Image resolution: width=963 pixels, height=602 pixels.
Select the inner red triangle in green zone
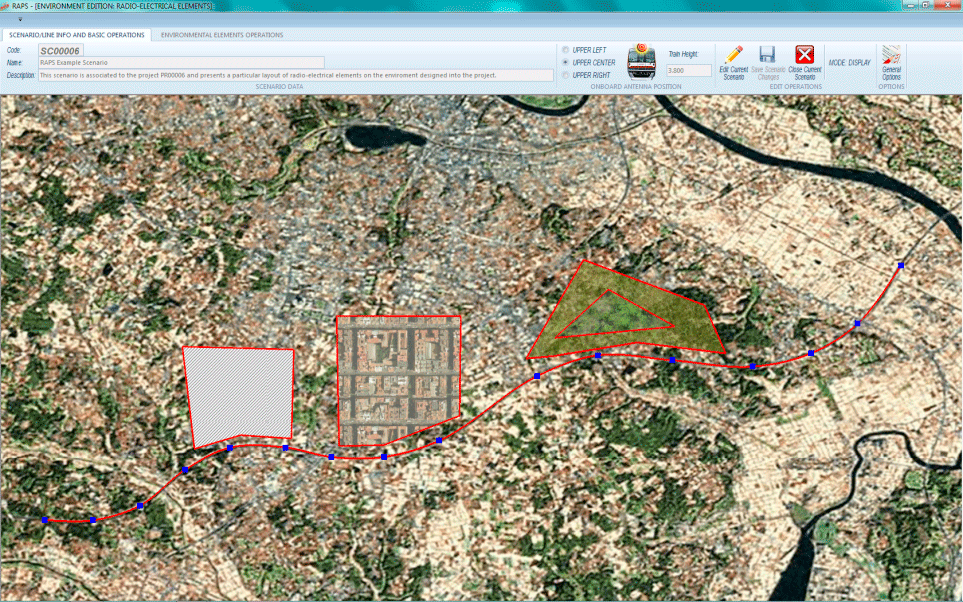610,318
